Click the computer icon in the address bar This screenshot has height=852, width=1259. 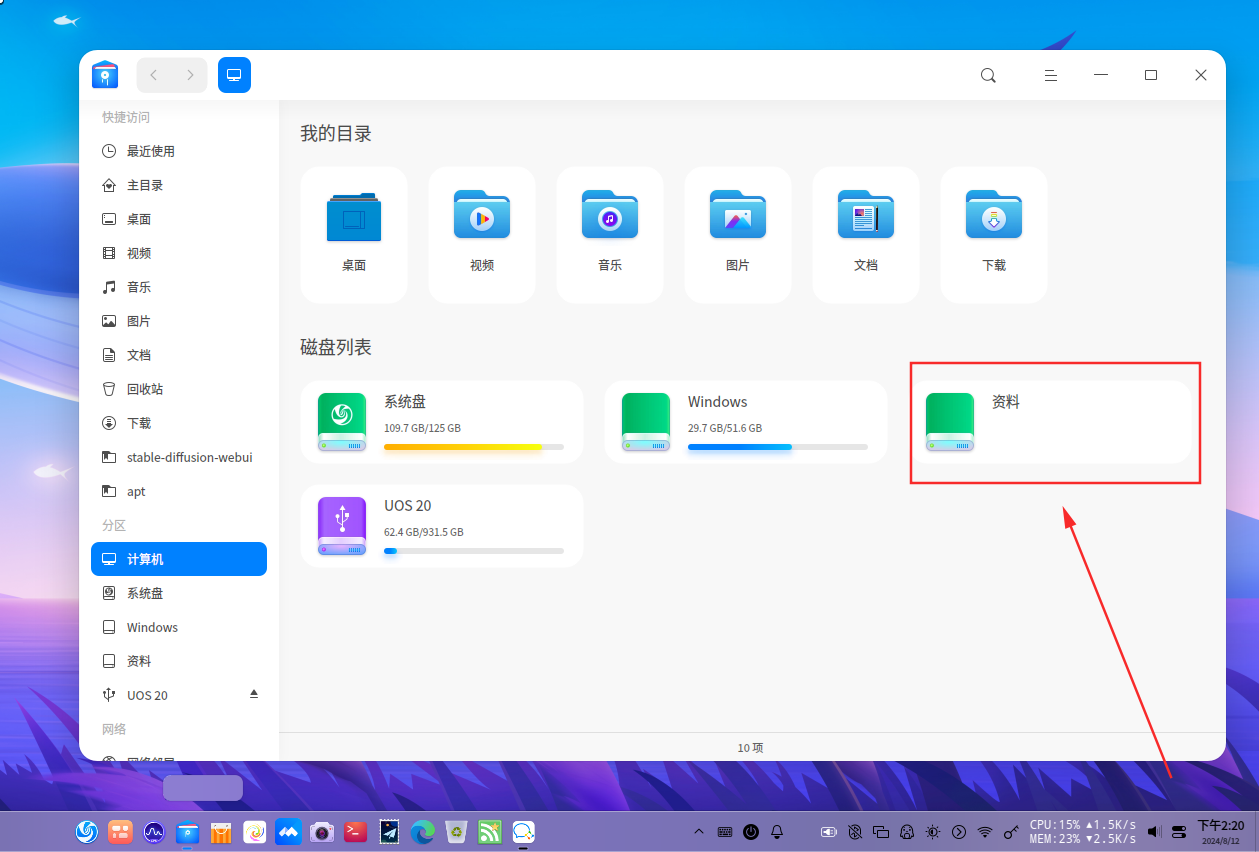(234, 75)
